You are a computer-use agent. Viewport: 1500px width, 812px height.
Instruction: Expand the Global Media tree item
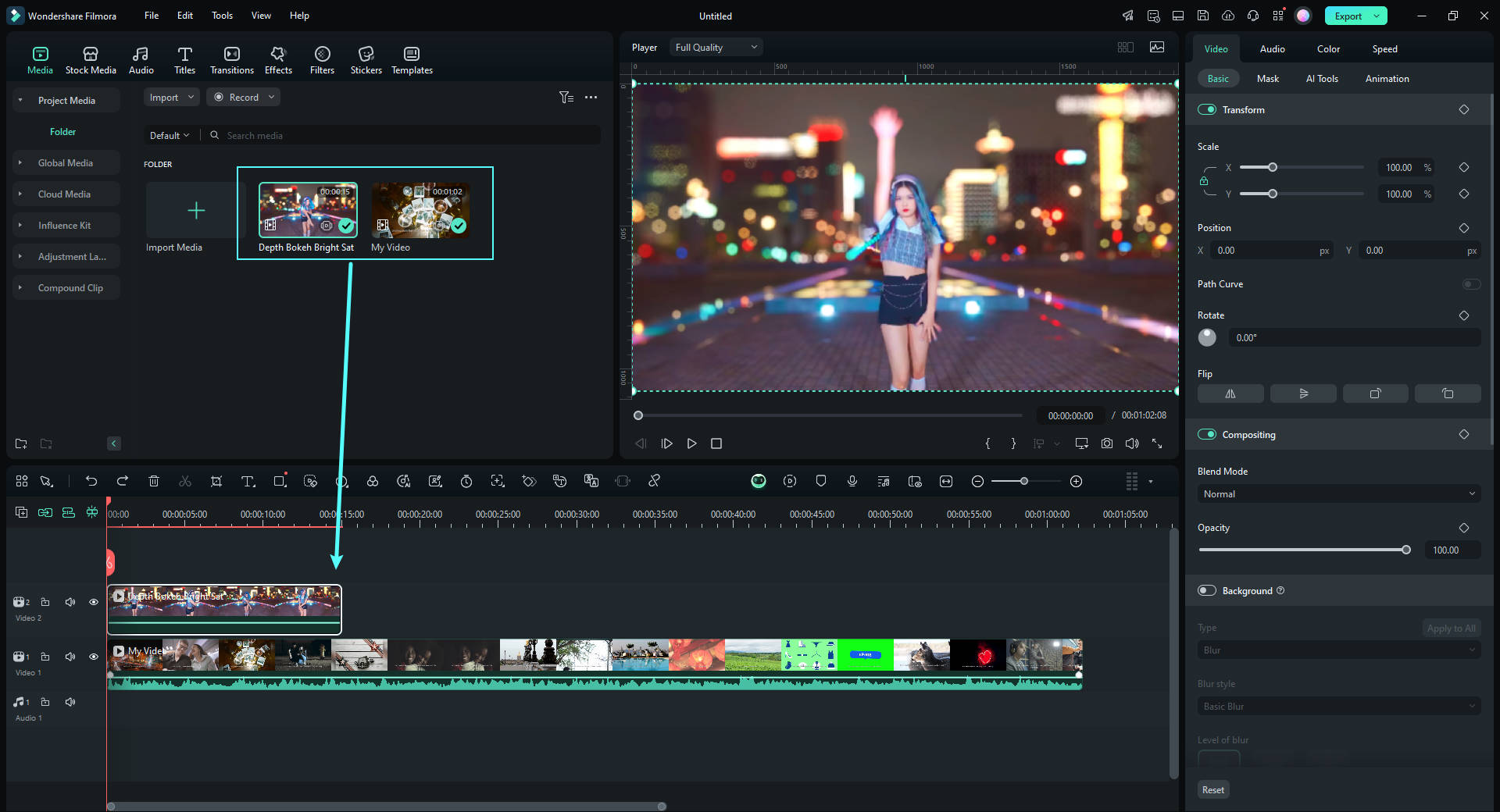20,163
